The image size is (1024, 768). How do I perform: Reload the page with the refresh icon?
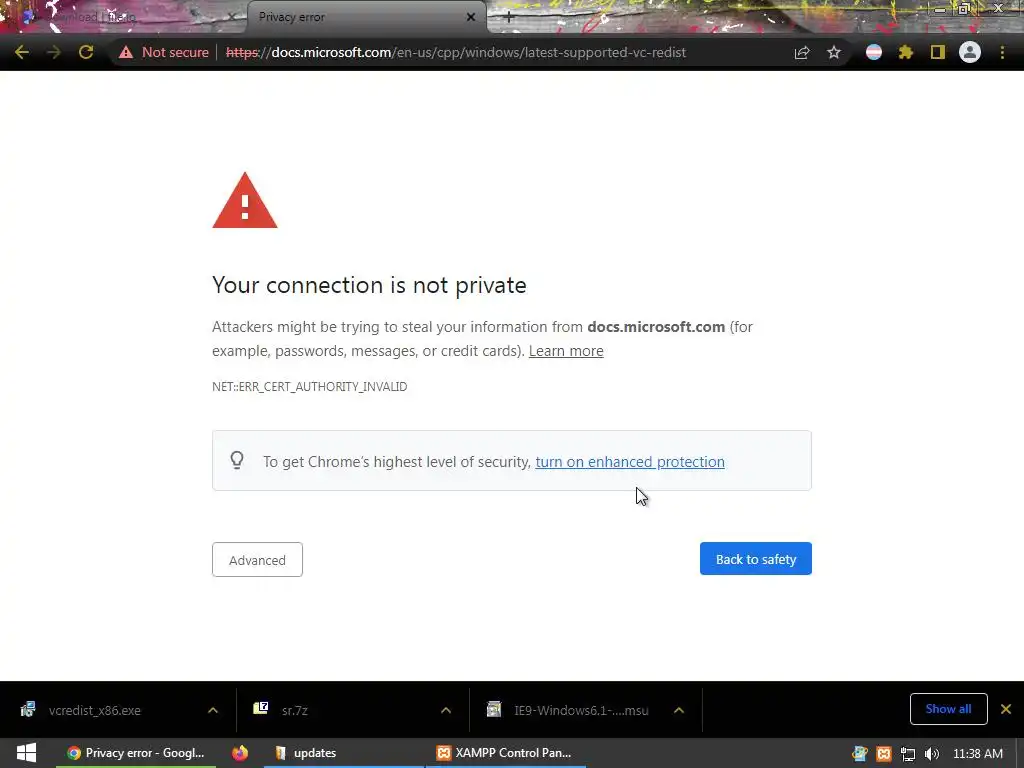tap(86, 52)
